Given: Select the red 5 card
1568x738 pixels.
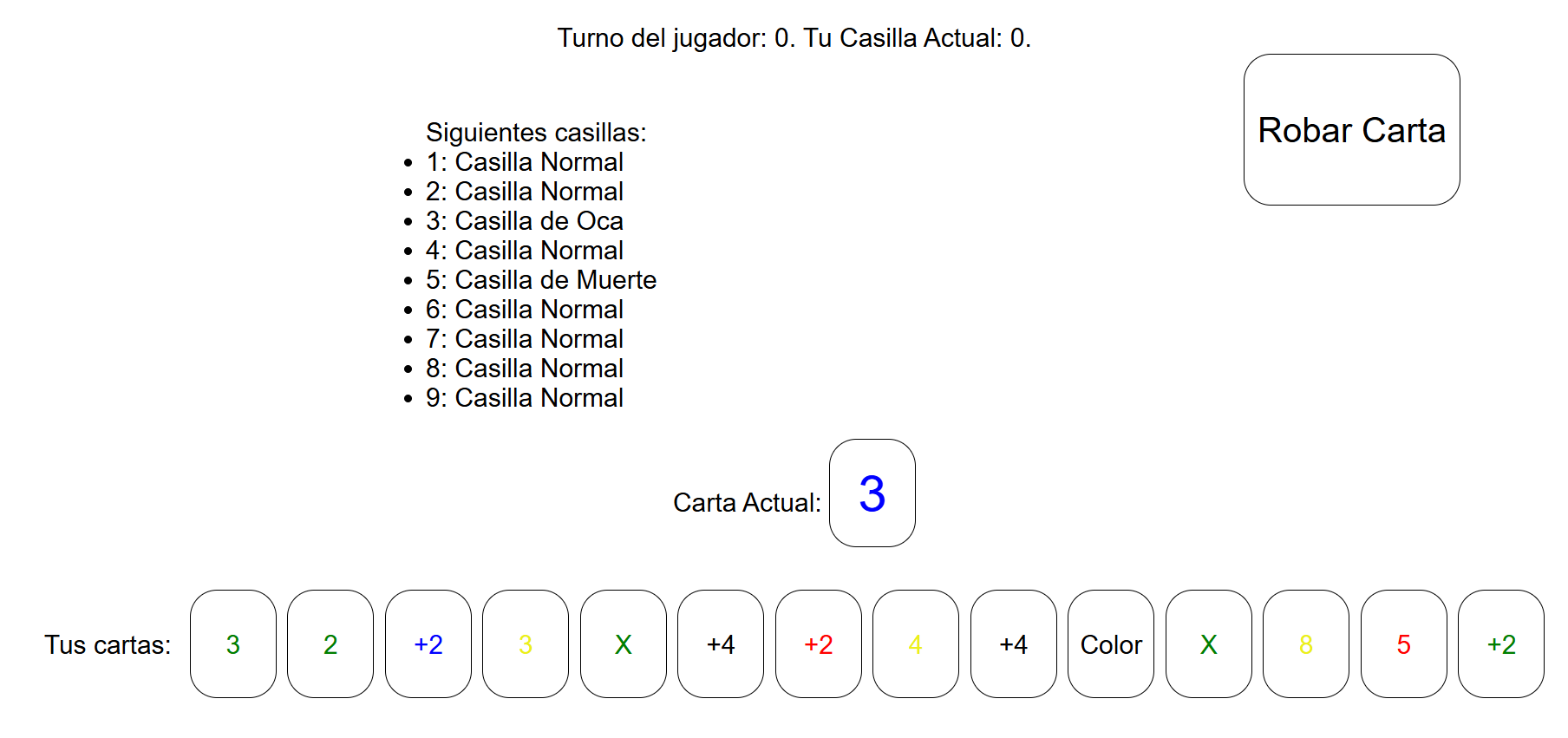Looking at the screenshot, I should tap(1404, 644).
